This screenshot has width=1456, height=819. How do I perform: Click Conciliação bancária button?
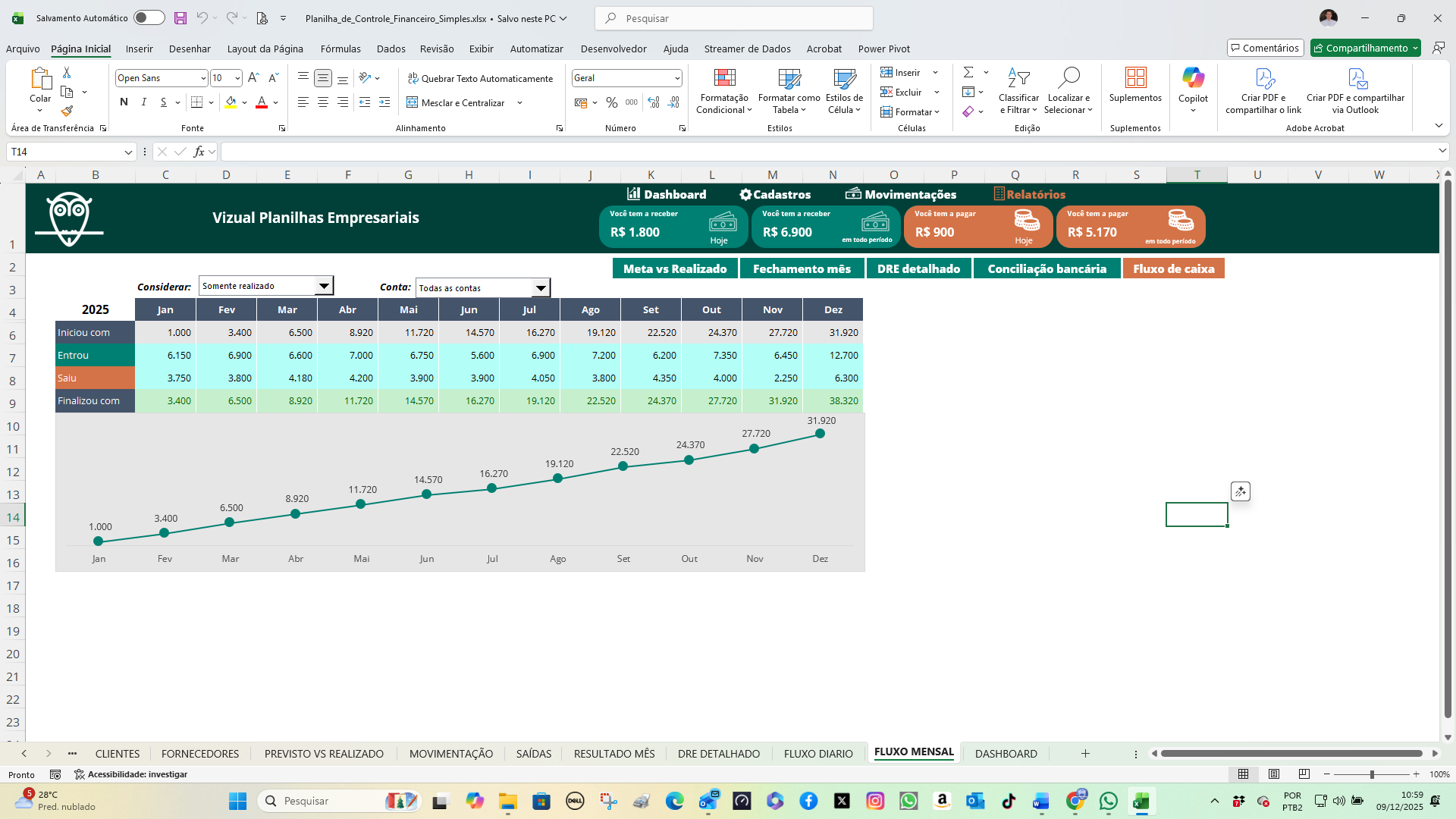click(x=1046, y=268)
